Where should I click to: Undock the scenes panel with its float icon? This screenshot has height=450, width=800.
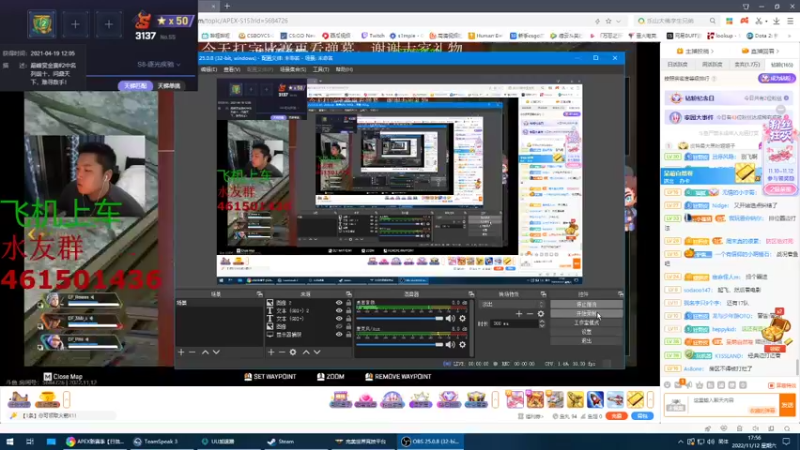(x=259, y=294)
